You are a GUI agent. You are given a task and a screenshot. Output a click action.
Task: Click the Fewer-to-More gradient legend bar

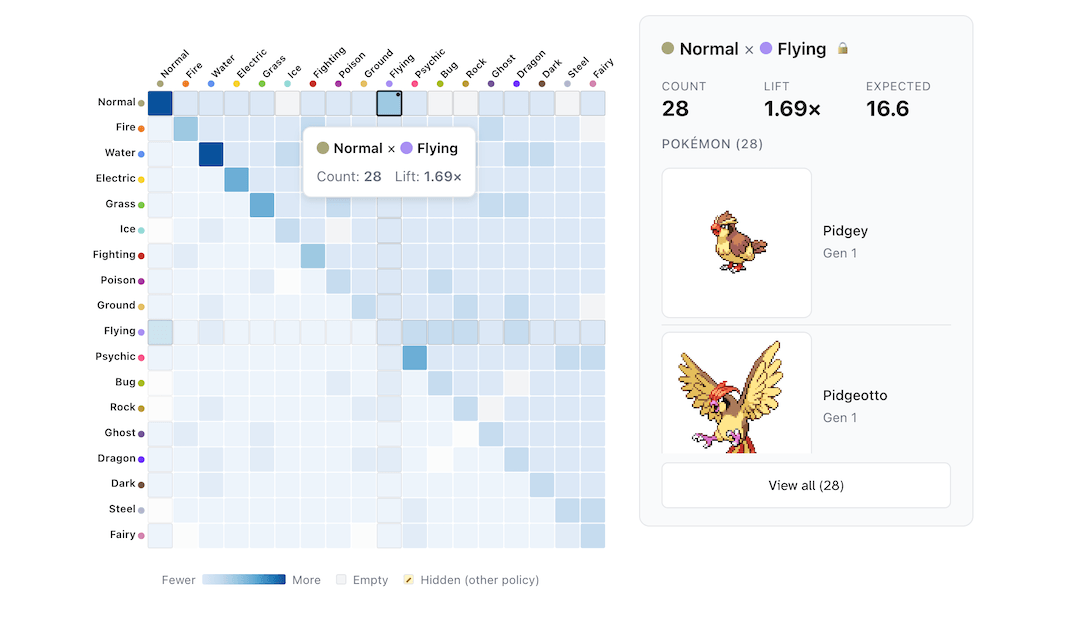coord(244,580)
